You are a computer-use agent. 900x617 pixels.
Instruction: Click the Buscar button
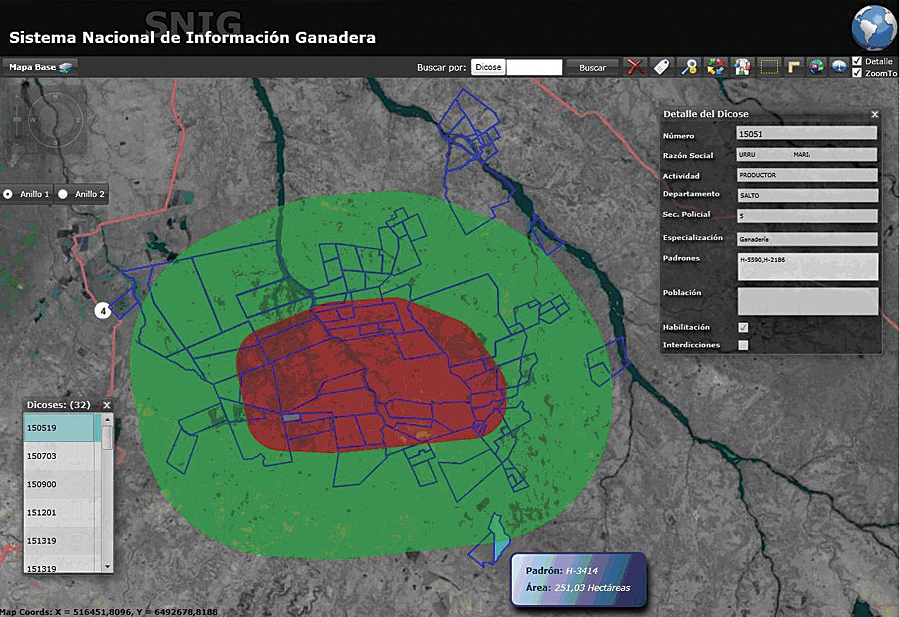[x=592, y=67]
